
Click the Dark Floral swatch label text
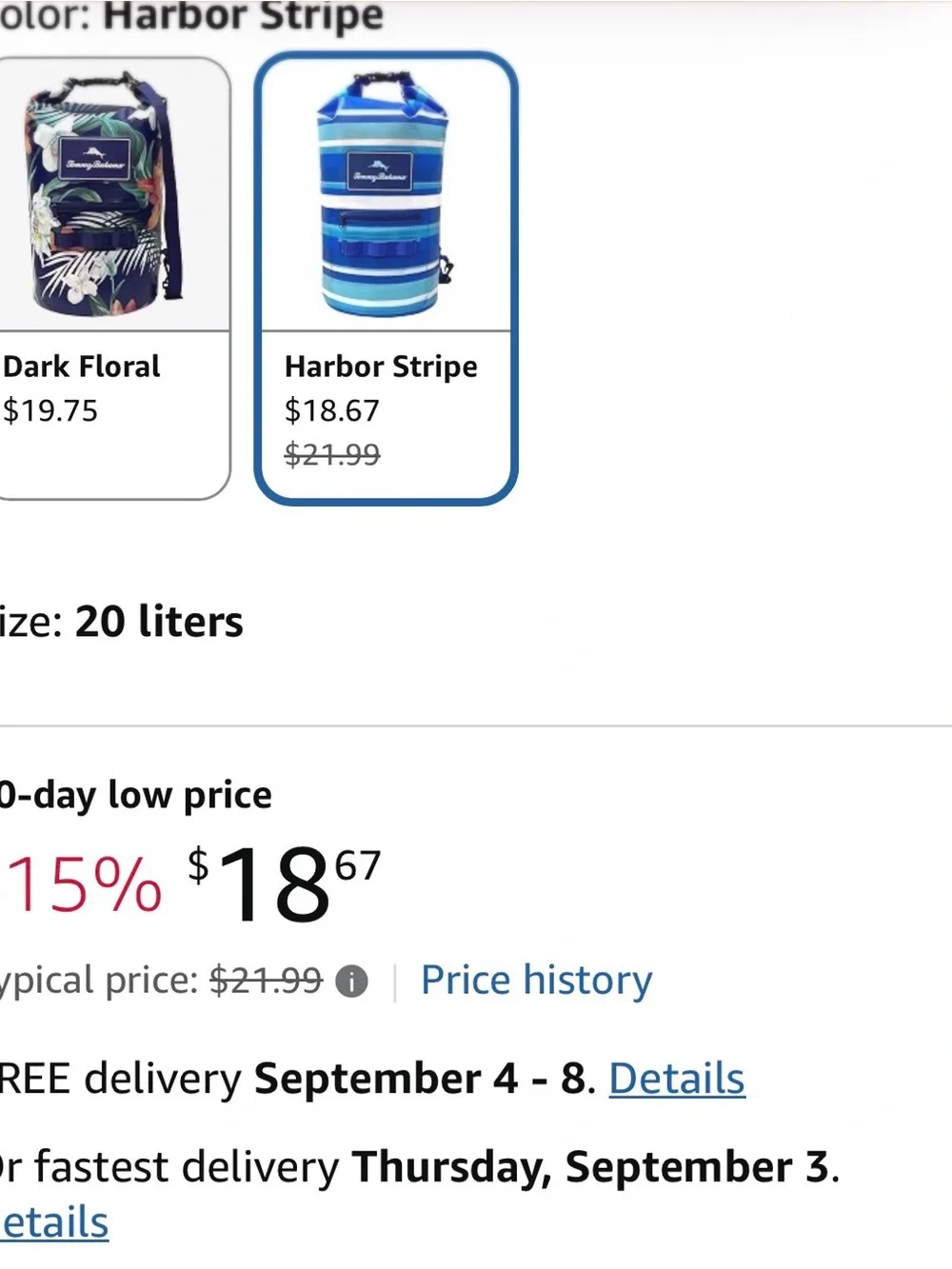tap(82, 367)
